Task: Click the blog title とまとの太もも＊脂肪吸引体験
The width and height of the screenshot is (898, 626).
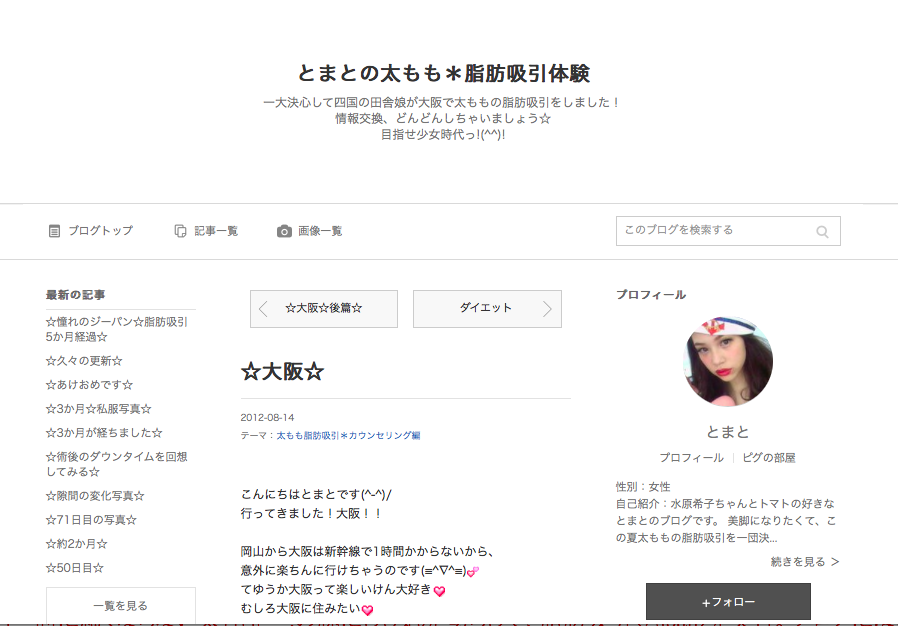Action: click(x=444, y=74)
